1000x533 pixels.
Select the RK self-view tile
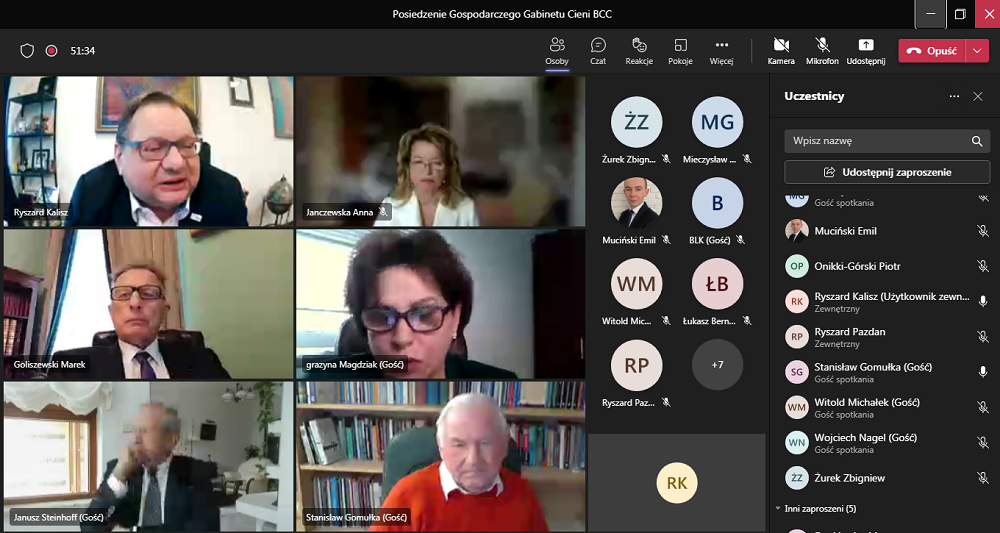[677, 483]
